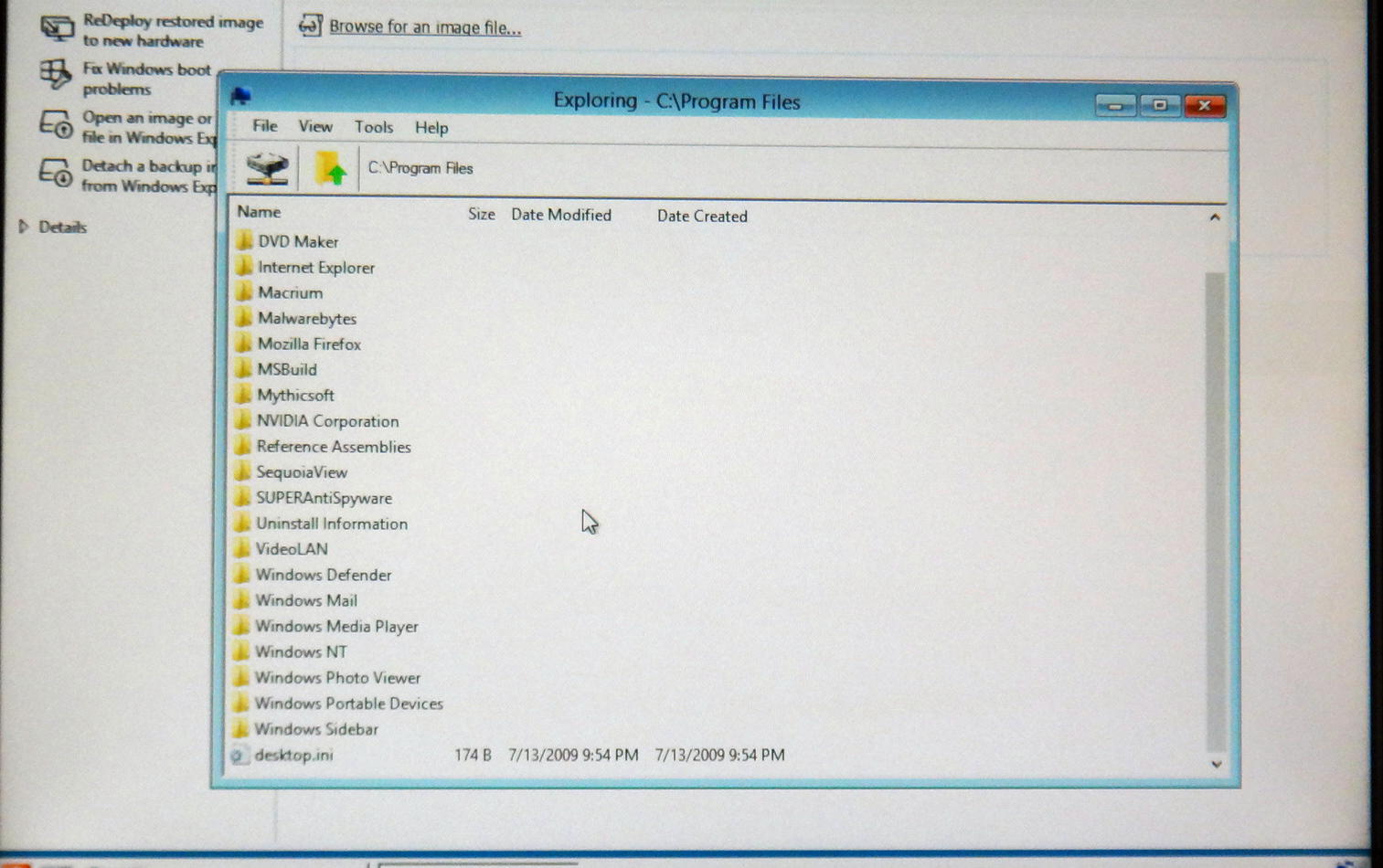Select the NVIDIA Corporation folder icon
The width and height of the screenshot is (1383, 868).
tap(242, 420)
